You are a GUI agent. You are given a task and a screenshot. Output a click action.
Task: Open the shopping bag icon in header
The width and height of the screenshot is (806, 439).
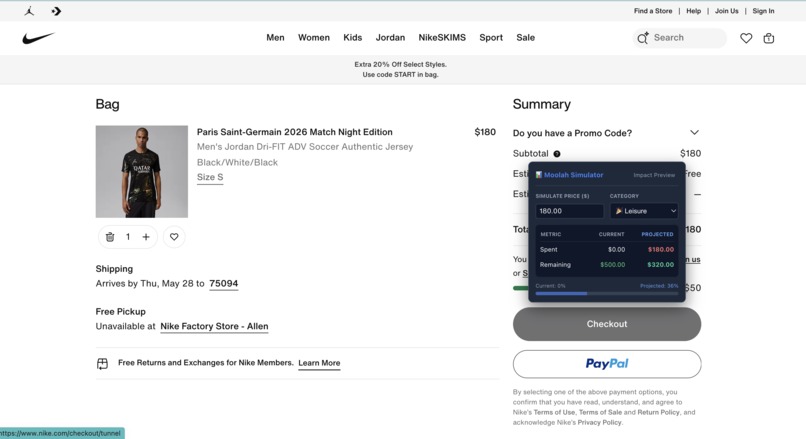[768, 38]
